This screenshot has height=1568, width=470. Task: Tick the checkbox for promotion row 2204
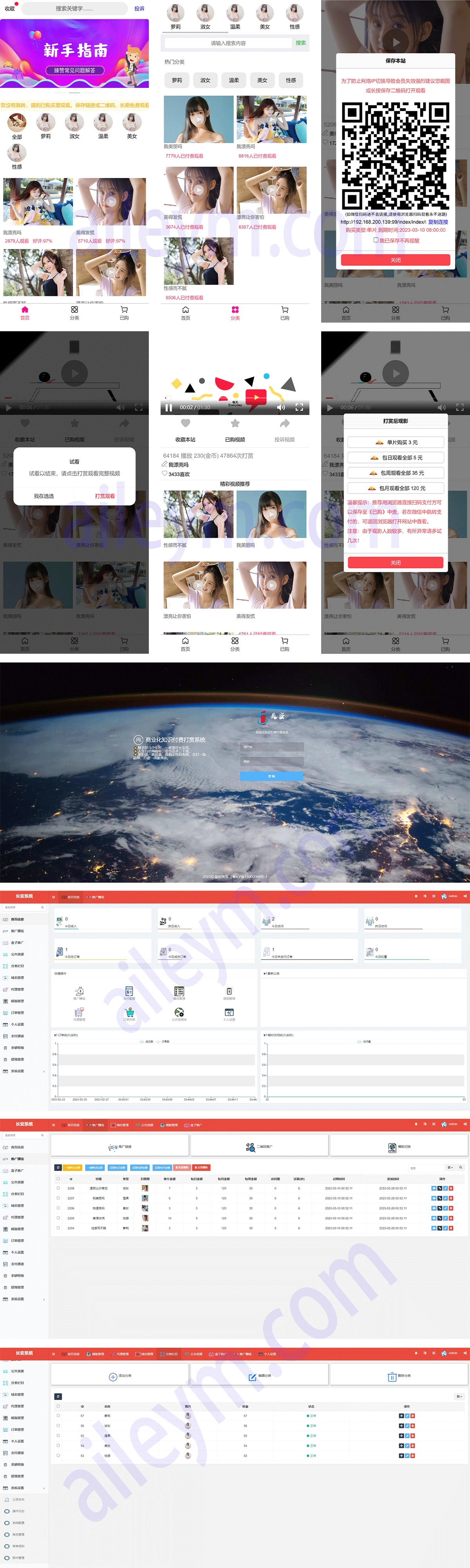(58, 1228)
